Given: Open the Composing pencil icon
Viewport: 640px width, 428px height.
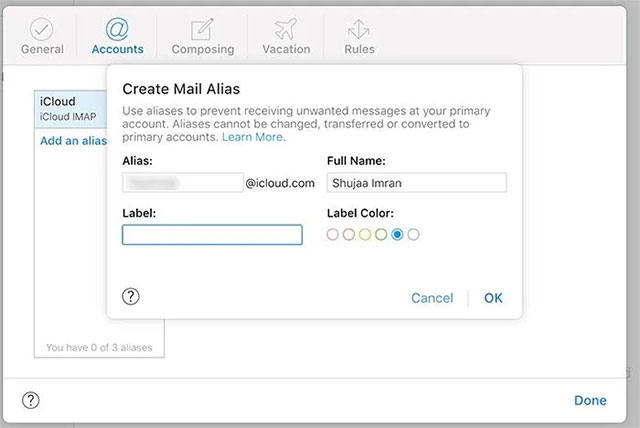Looking at the screenshot, I should tap(202, 29).
